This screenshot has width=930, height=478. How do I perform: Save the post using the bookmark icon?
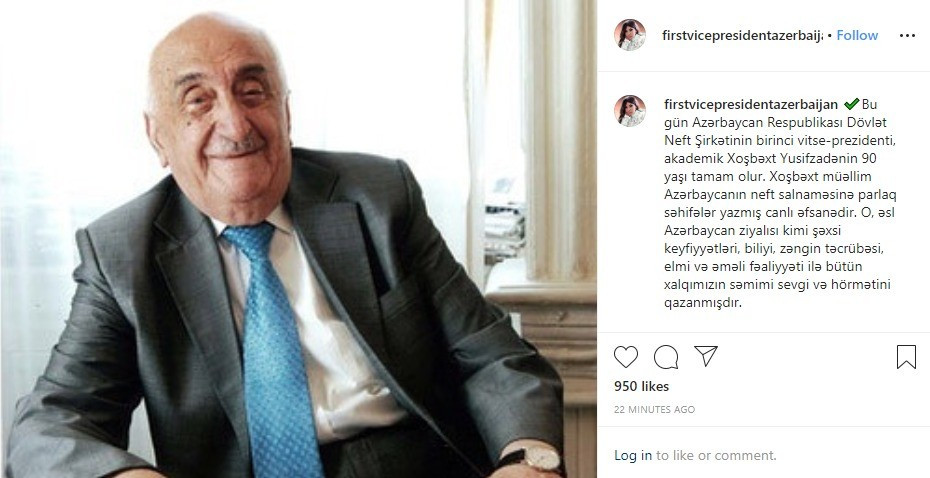(906, 357)
